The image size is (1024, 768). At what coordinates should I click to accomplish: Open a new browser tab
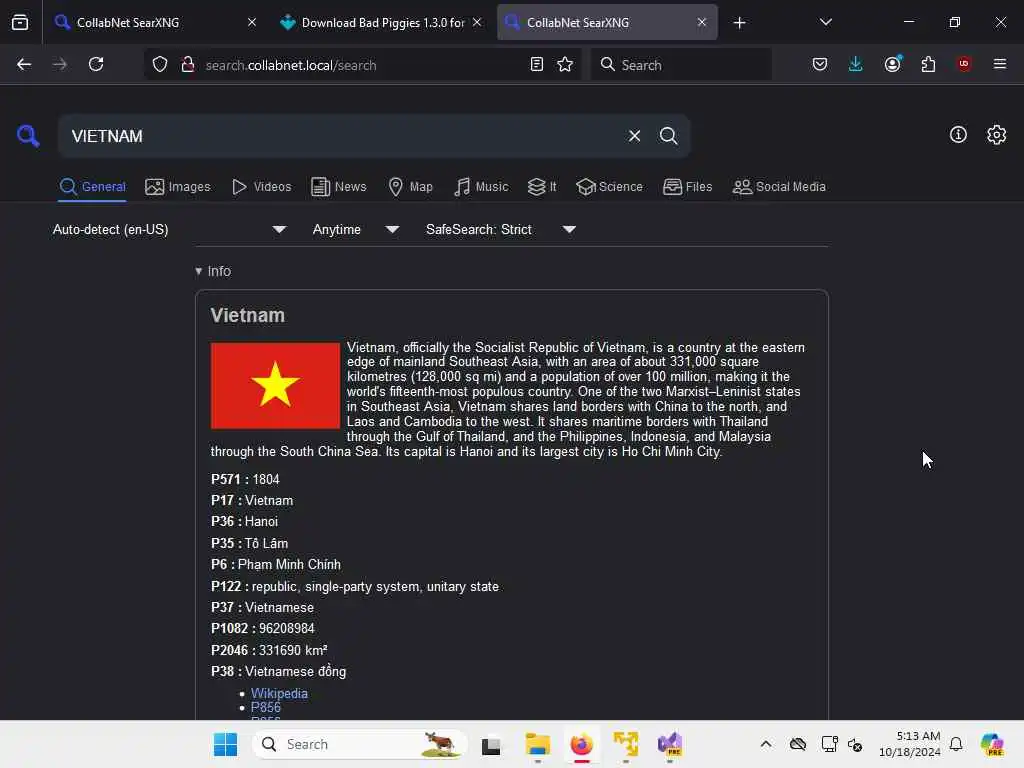pos(739,23)
